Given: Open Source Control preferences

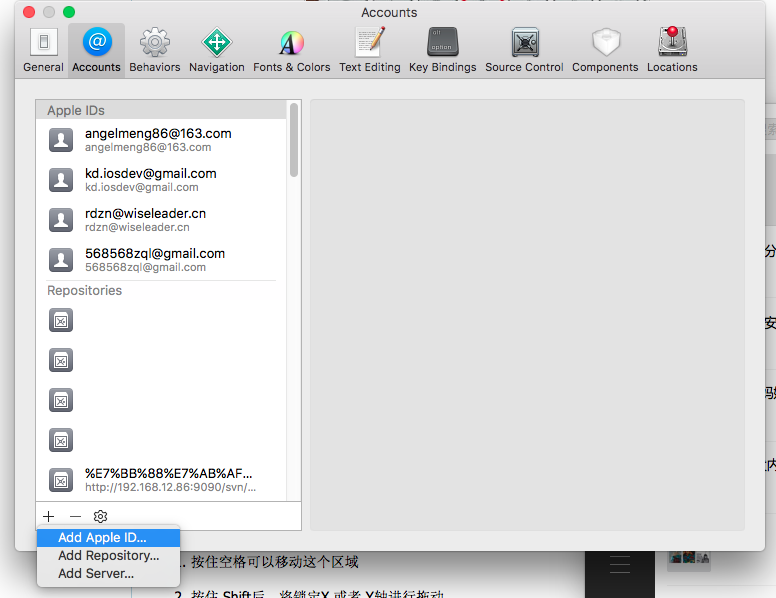Looking at the screenshot, I should click(x=524, y=50).
